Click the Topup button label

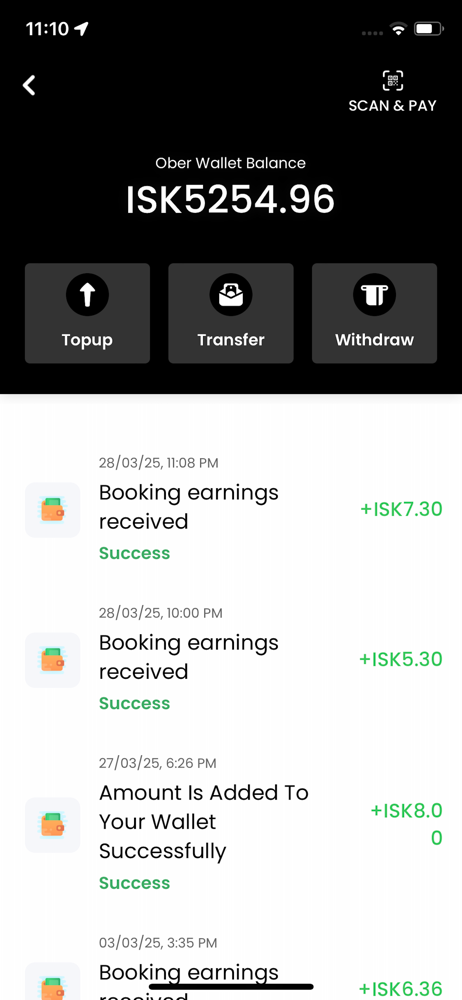point(87,340)
